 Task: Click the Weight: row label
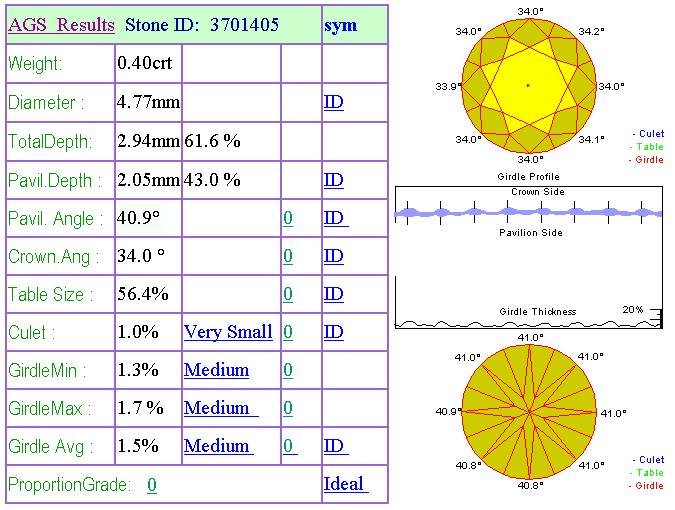[35, 64]
